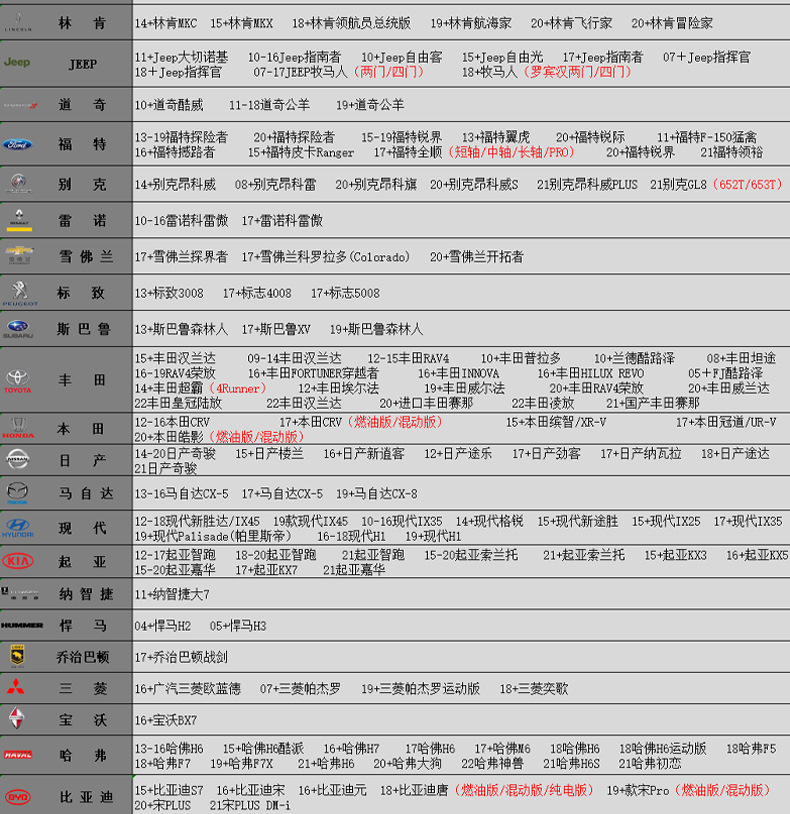Click the Chevrolet bowtie logo

pyautogui.click(x=19, y=255)
